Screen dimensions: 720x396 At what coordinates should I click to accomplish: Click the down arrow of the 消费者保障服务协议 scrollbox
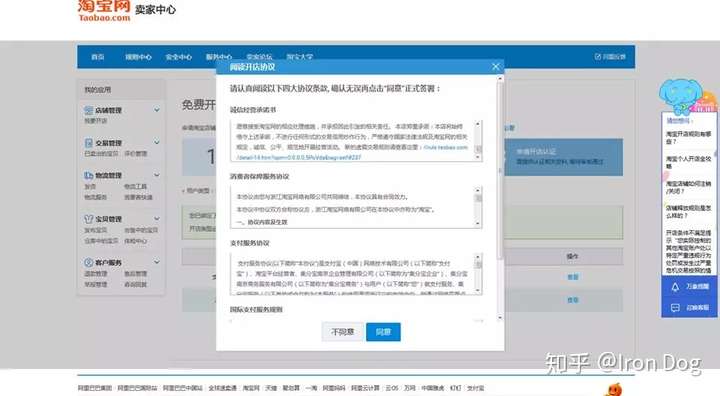[x=478, y=224]
